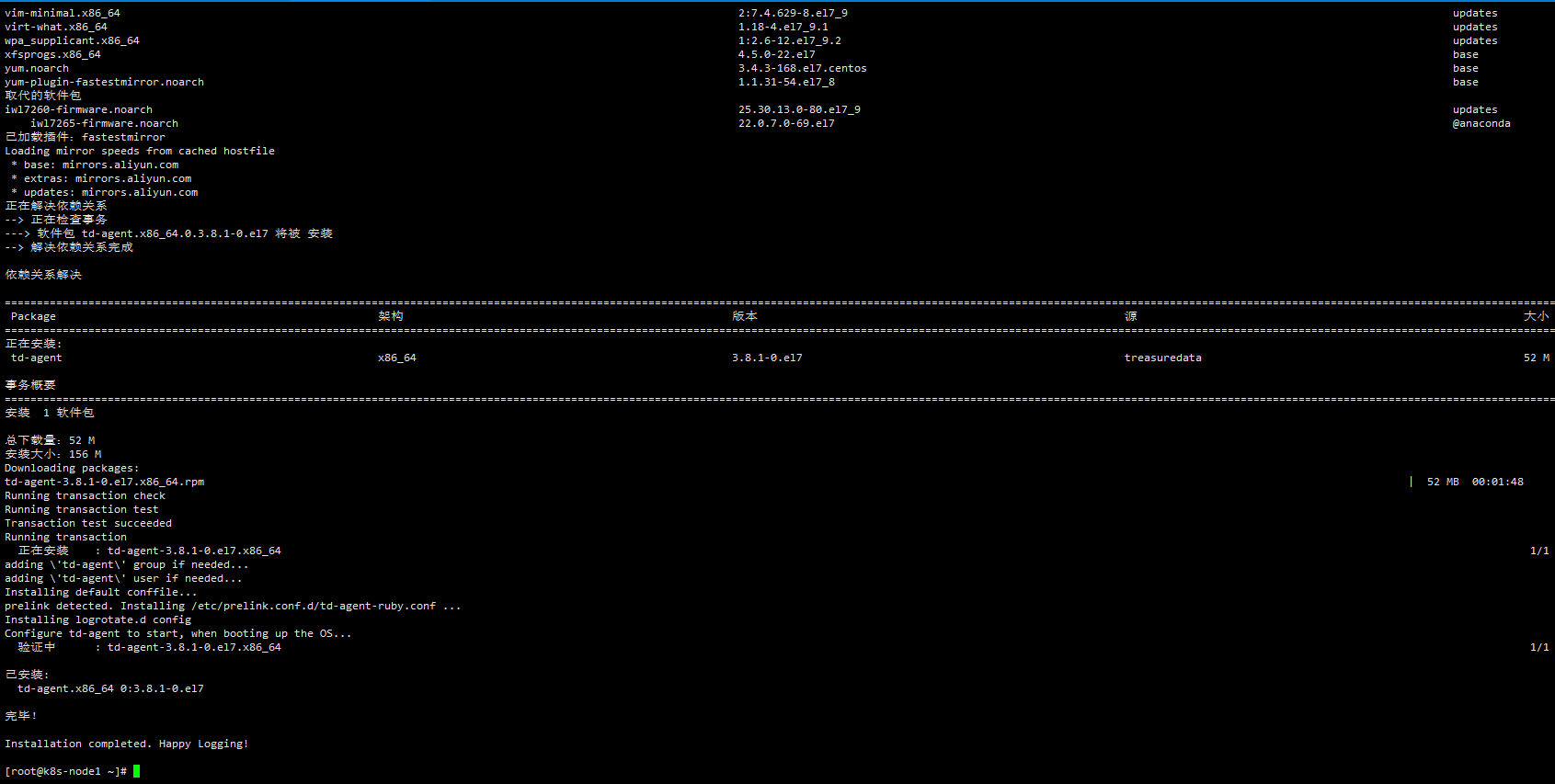The width and height of the screenshot is (1555, 784).
Task: Click the xfsprogs.x86_64 line
Action: [x=52, y=54]
